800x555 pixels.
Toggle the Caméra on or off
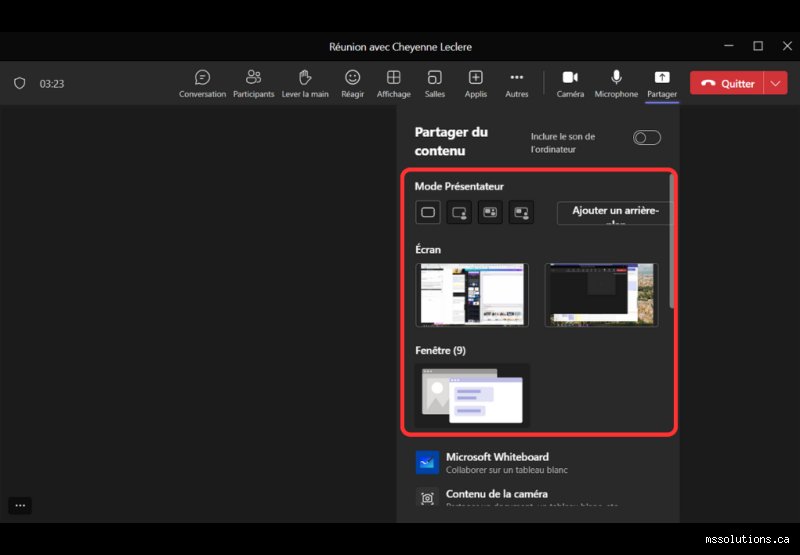click(x=570, y=84)
